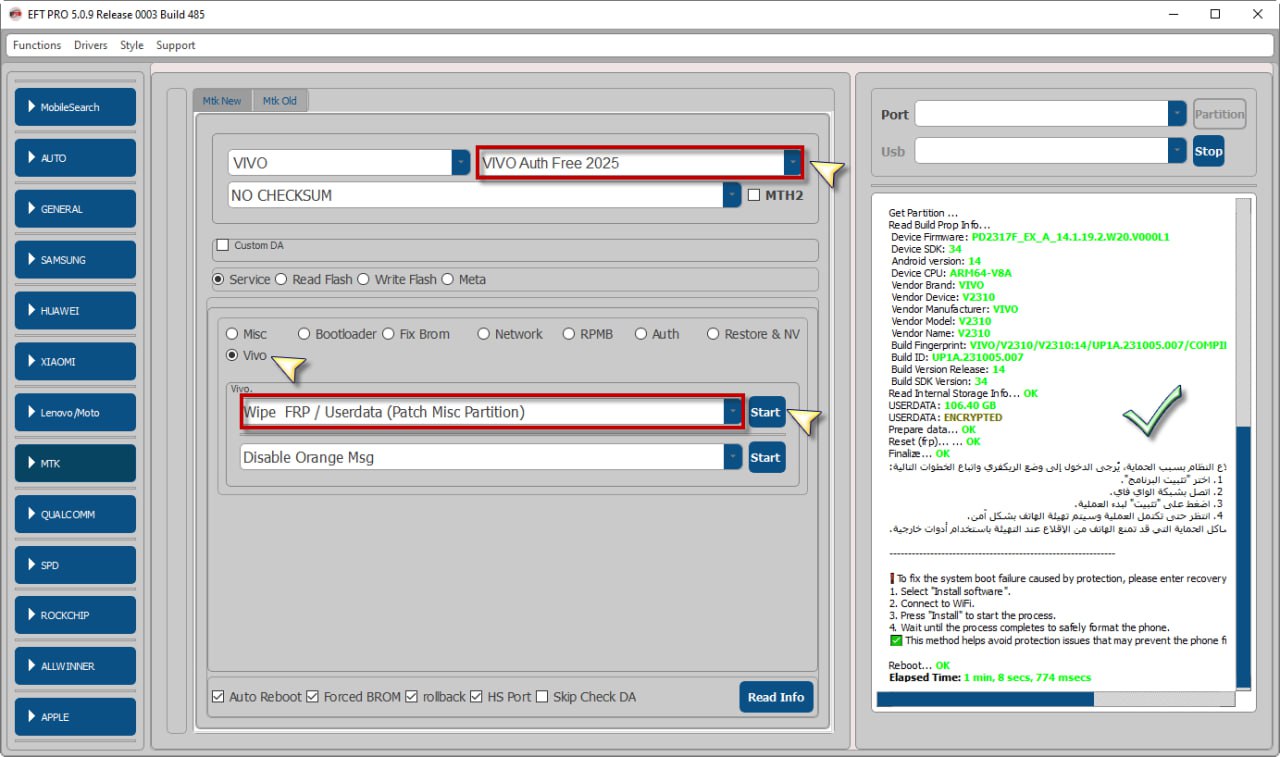Expand the Wipe FRP / Userdata dropdown

pos(734,411)
